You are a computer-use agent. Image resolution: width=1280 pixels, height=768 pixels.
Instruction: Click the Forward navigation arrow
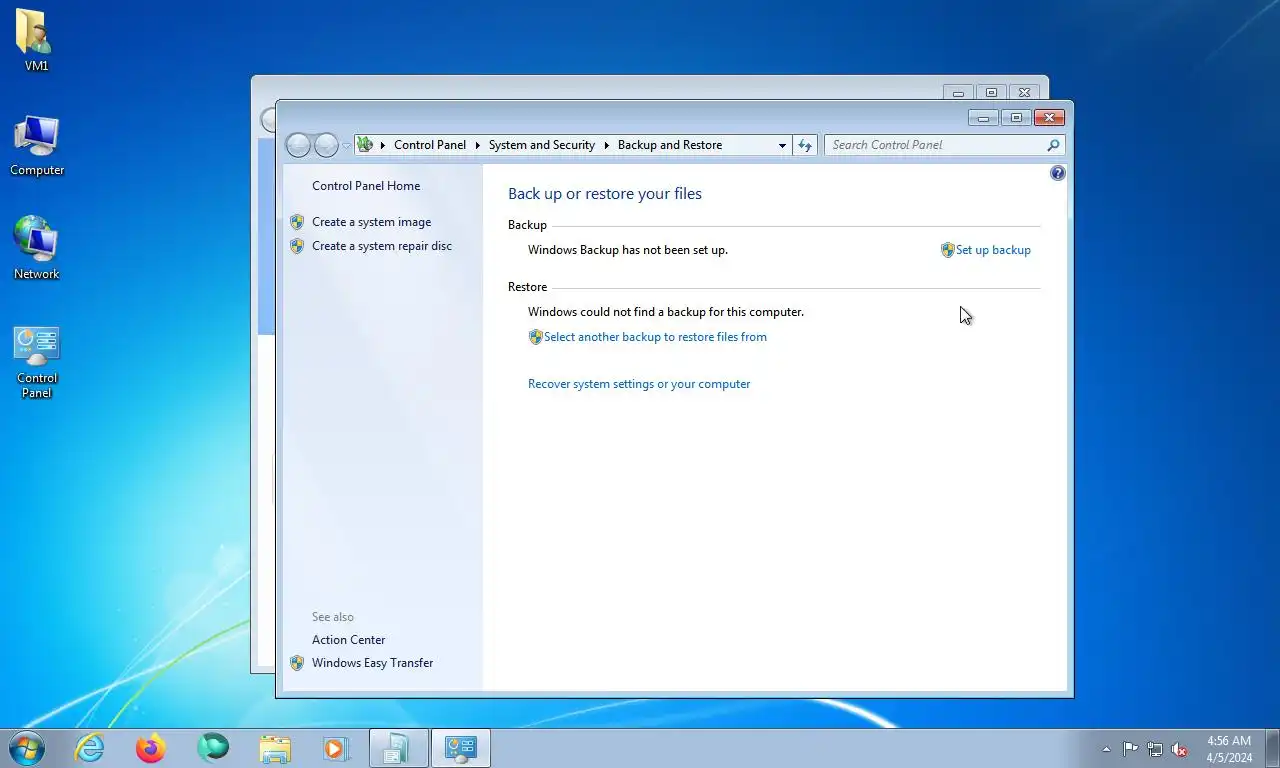click(x=326, y=145)
